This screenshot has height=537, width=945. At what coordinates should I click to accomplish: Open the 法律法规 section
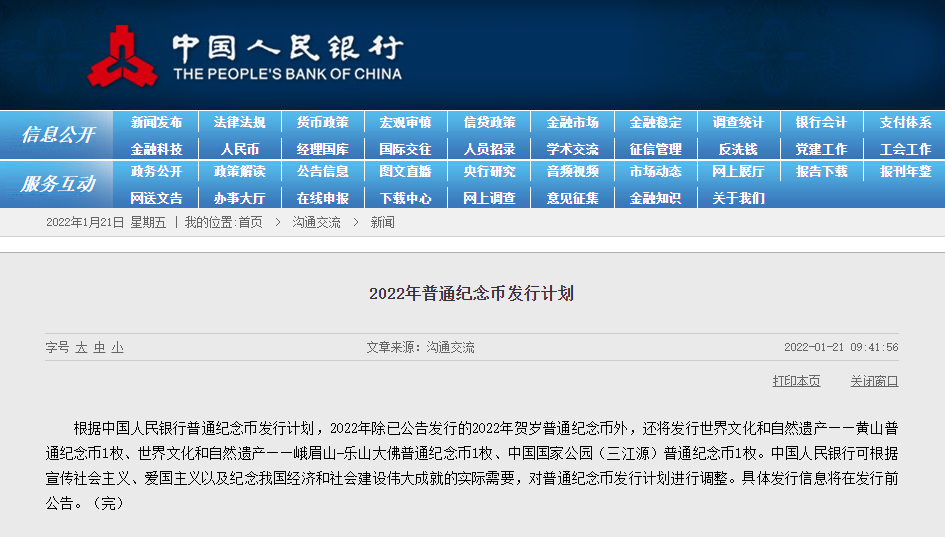pyautogui.click(x=239, y=122)
